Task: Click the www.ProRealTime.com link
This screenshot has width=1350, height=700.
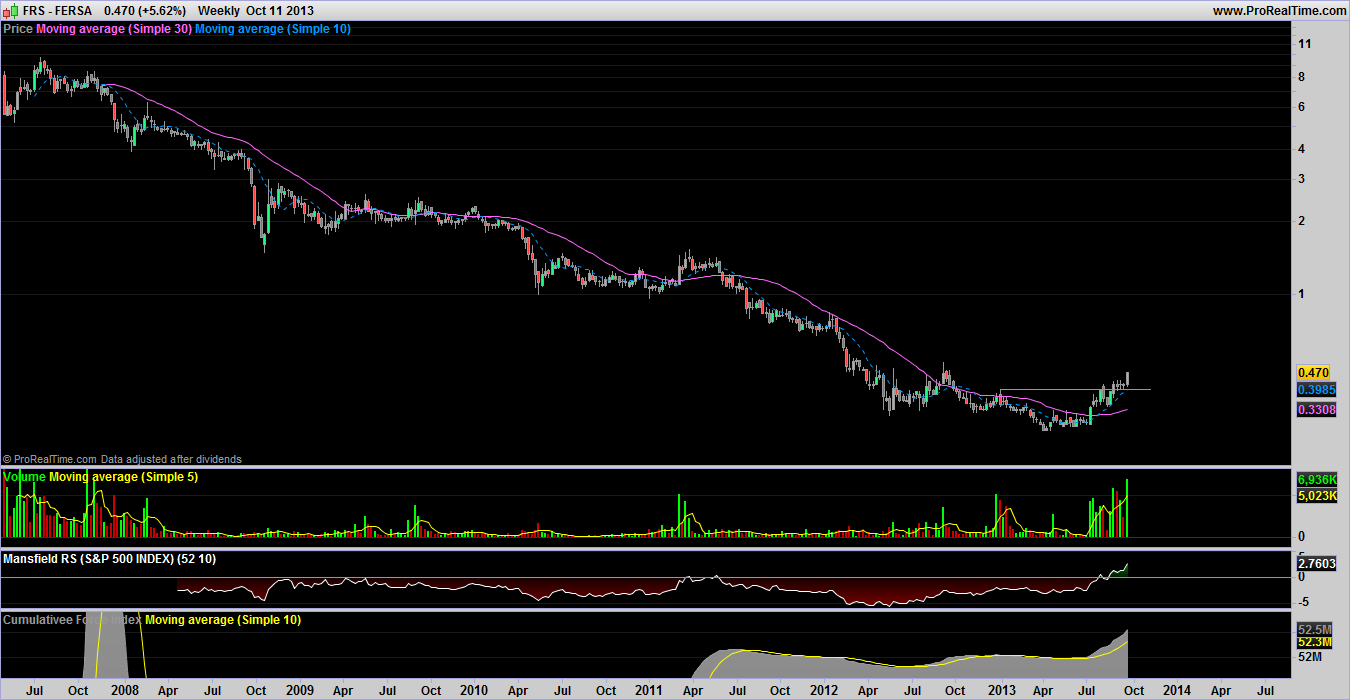Action: coord(1279,10)
